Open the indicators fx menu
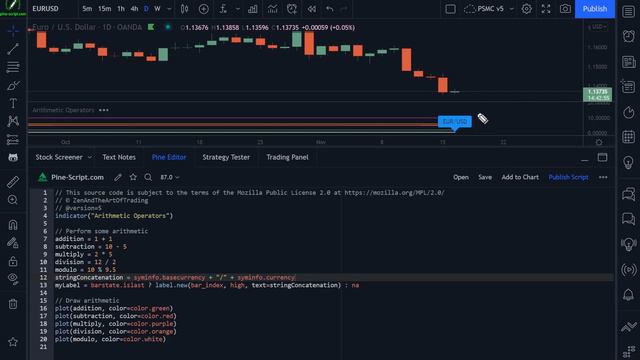This screenshot has width=640, height=360. (x=223, y=9)
